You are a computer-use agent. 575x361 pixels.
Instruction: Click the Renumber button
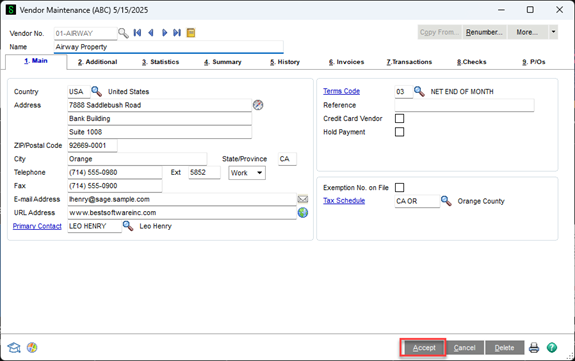[x=484, y=32]
